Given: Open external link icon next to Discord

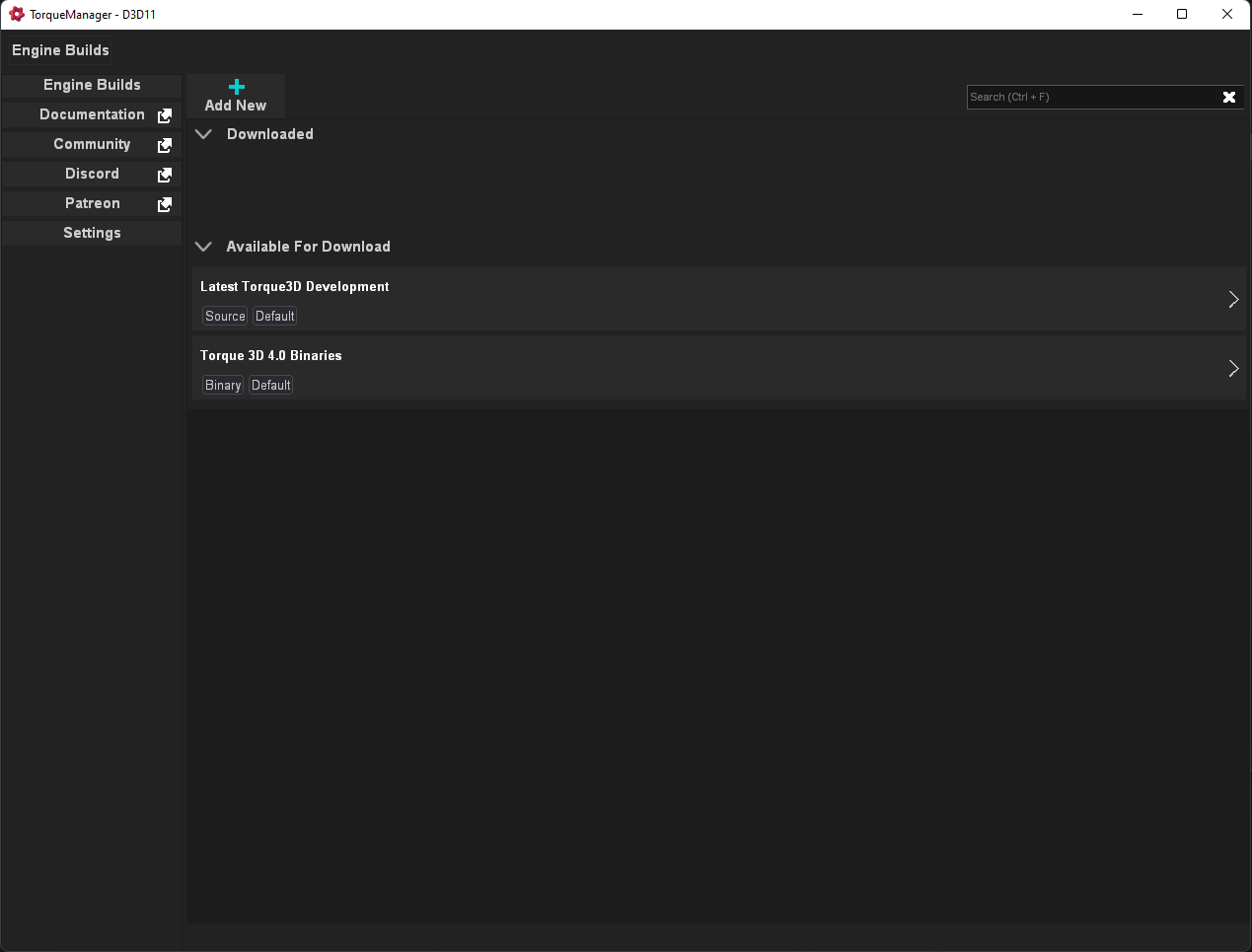Looking at the screenshot, I should (165, 175).
